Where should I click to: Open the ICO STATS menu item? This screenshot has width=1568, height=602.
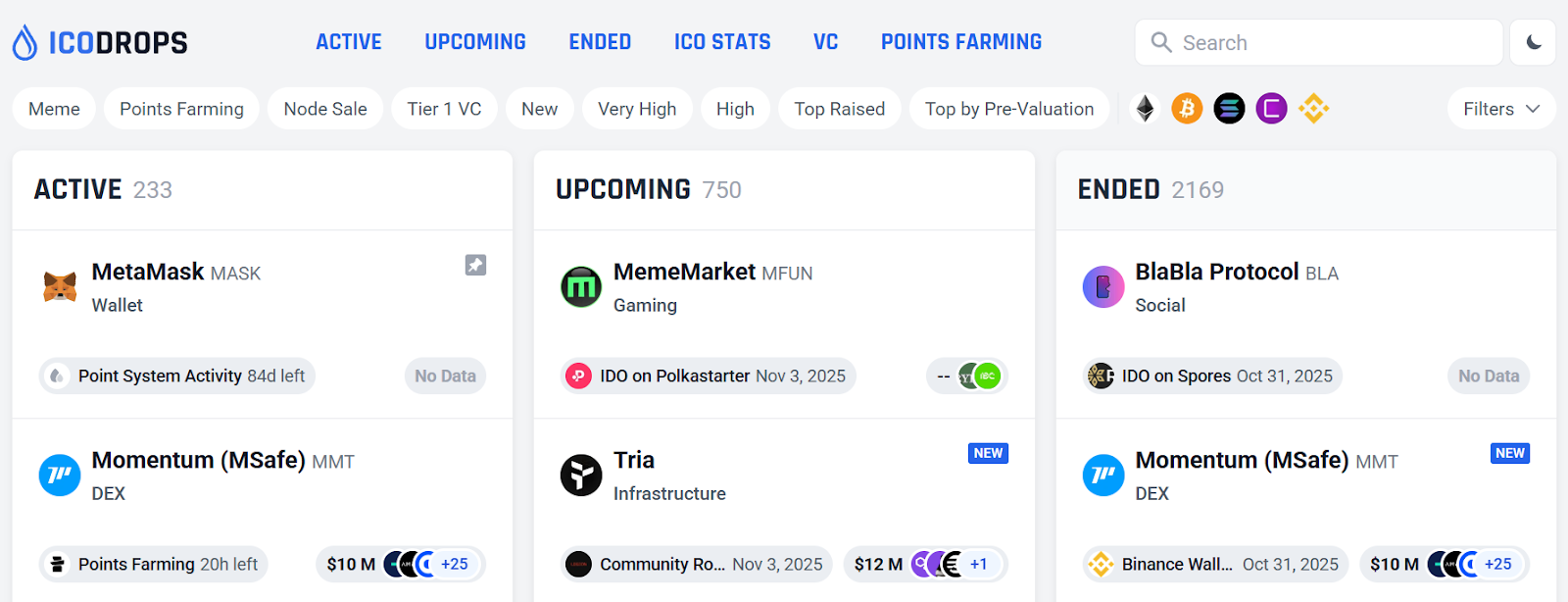point(721,41)
